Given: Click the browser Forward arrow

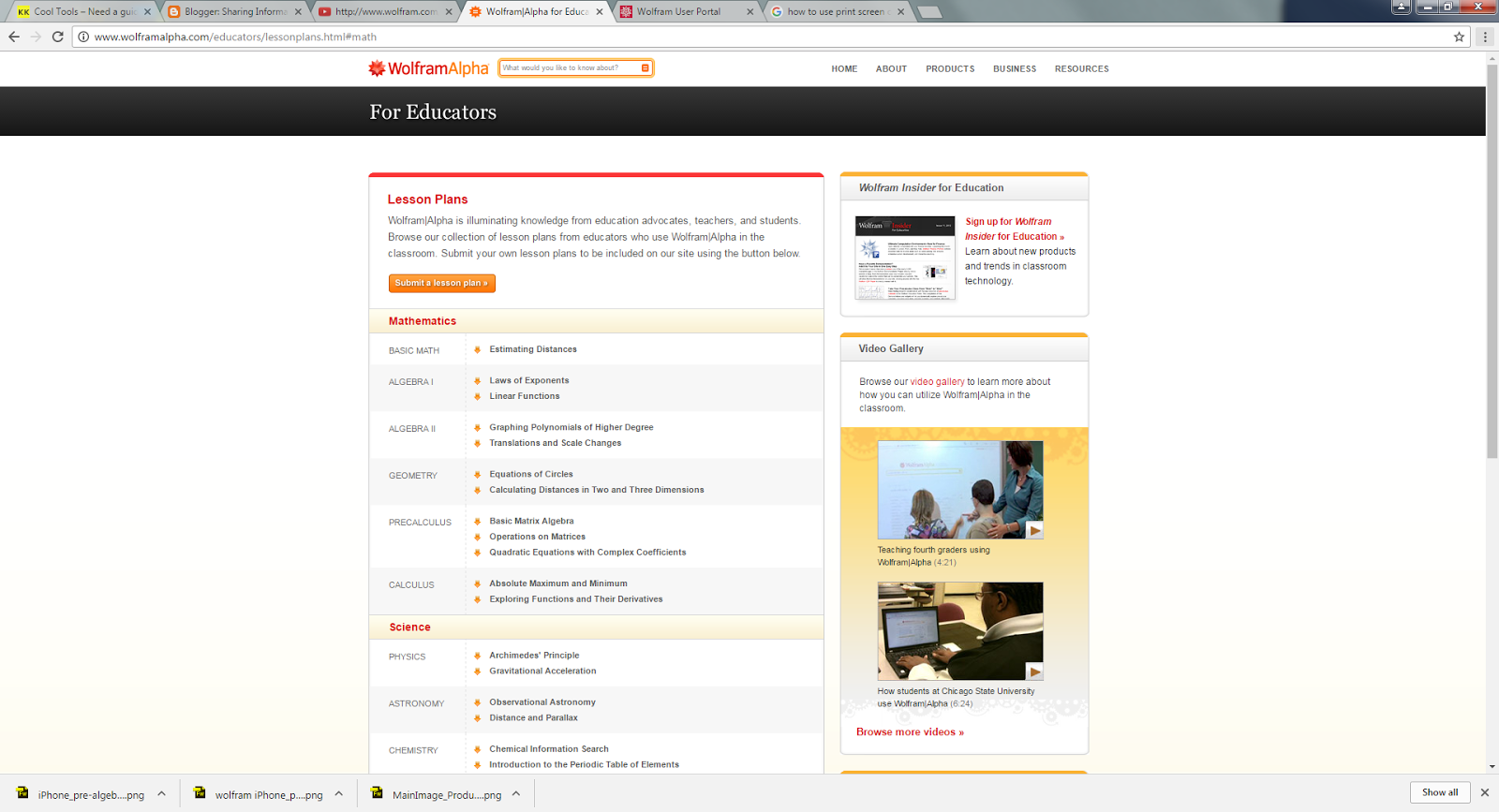Looking at the screenshot, I should (36, 37).
